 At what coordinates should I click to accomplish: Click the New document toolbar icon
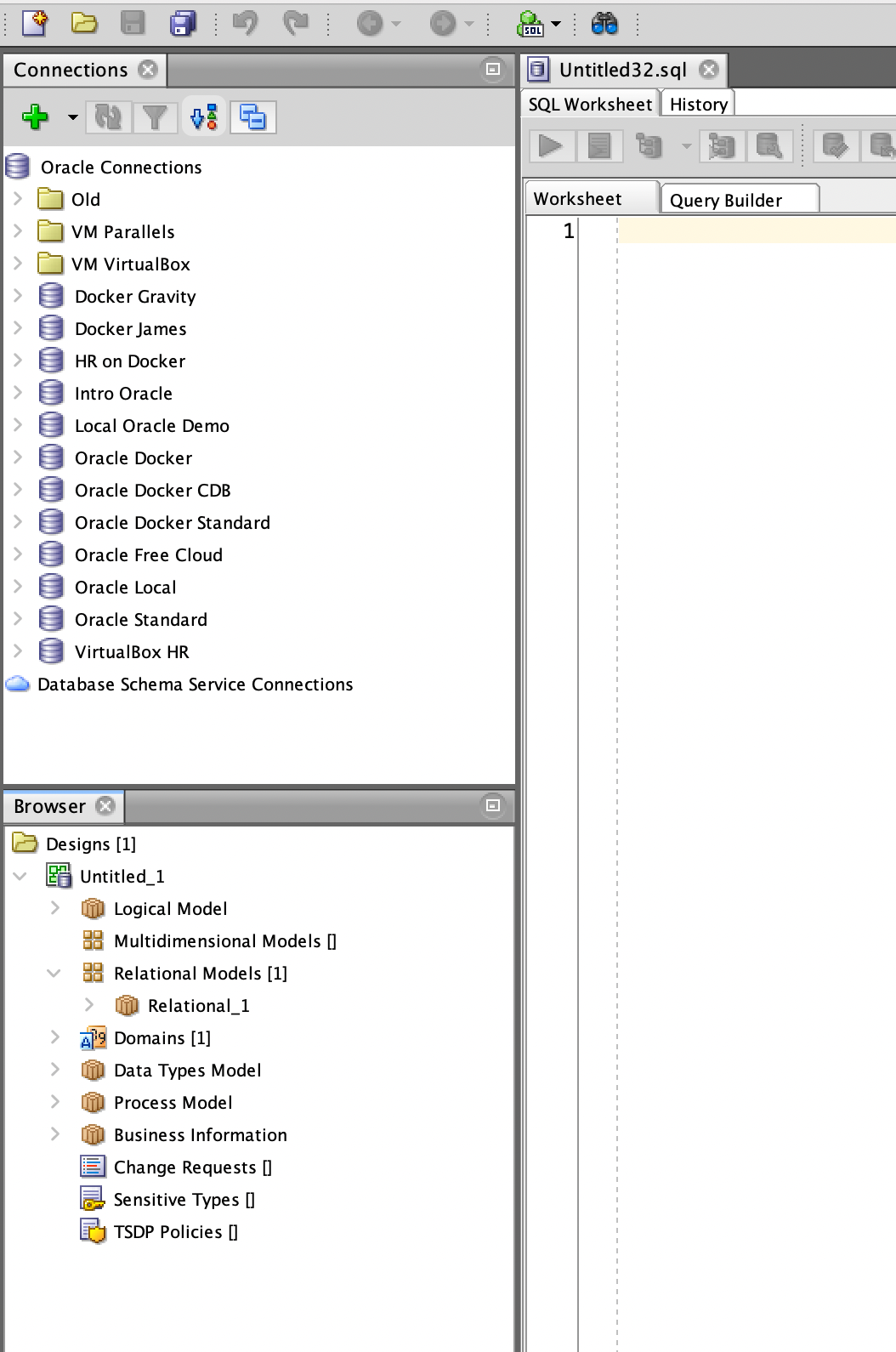[35, 24]
